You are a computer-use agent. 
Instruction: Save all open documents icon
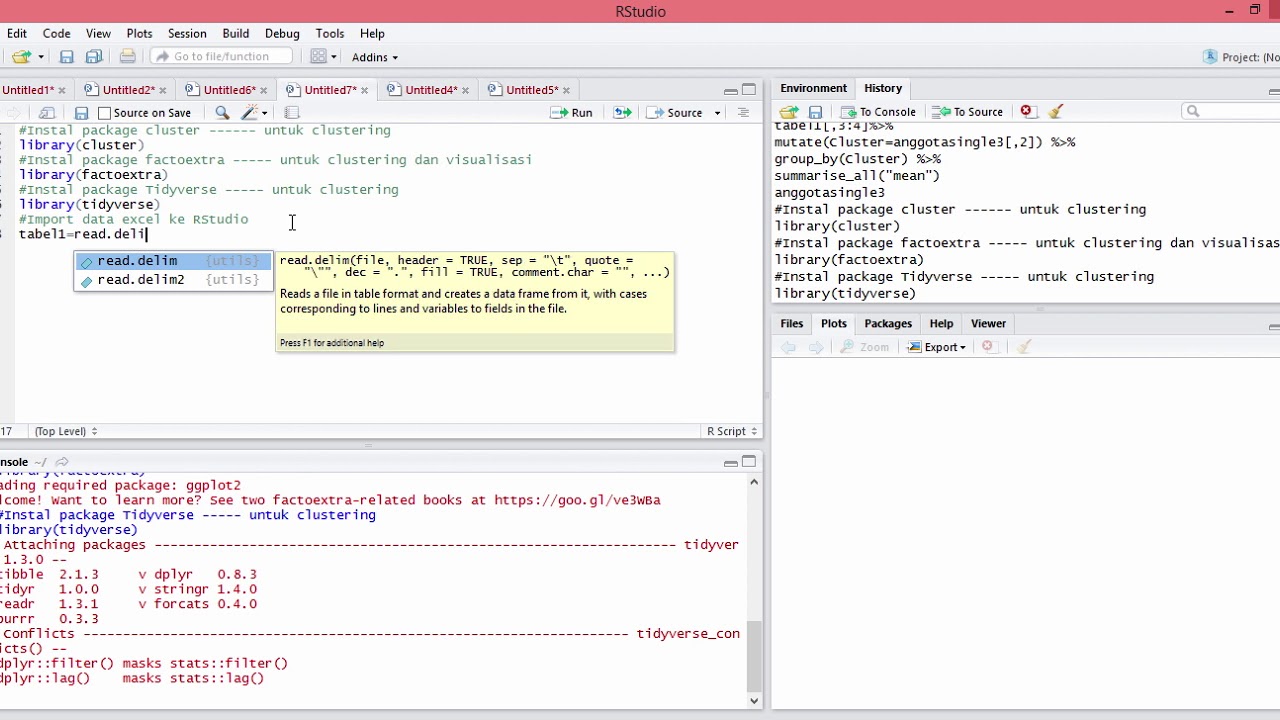(94, 57)
